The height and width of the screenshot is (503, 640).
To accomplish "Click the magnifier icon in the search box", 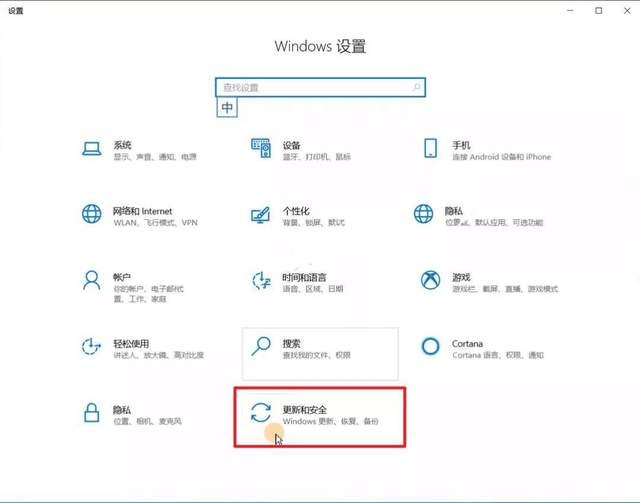I will coord(416,87).
